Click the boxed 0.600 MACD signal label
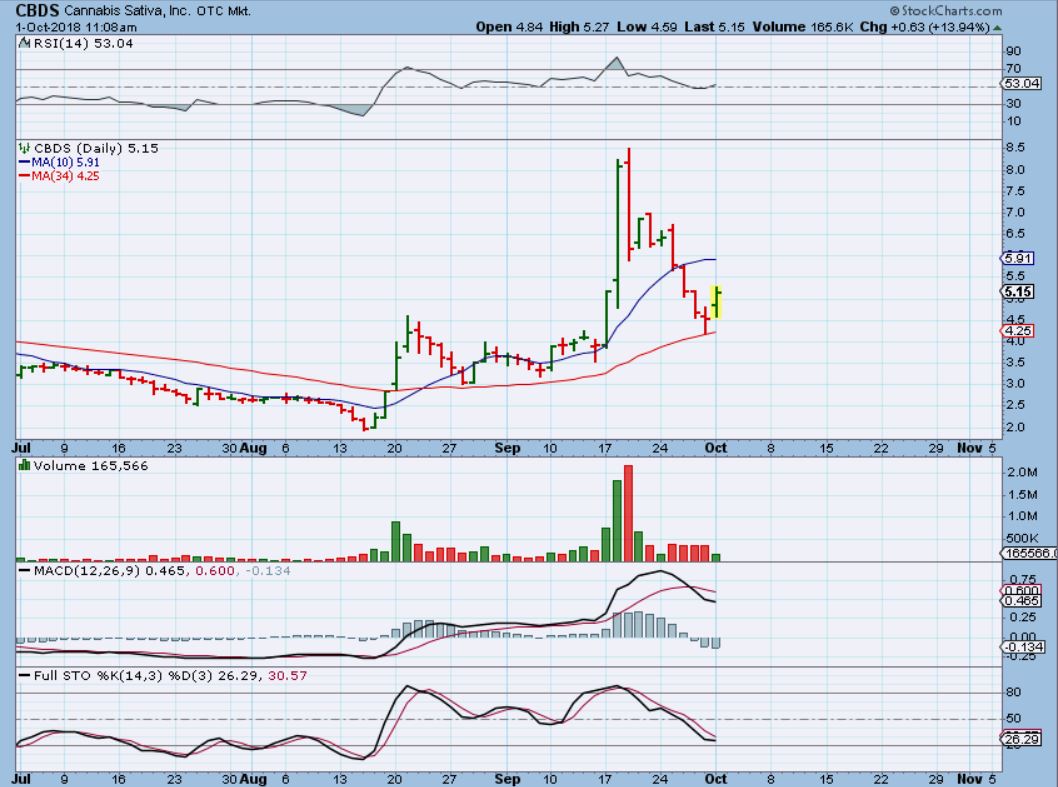 pos(1022,591)
